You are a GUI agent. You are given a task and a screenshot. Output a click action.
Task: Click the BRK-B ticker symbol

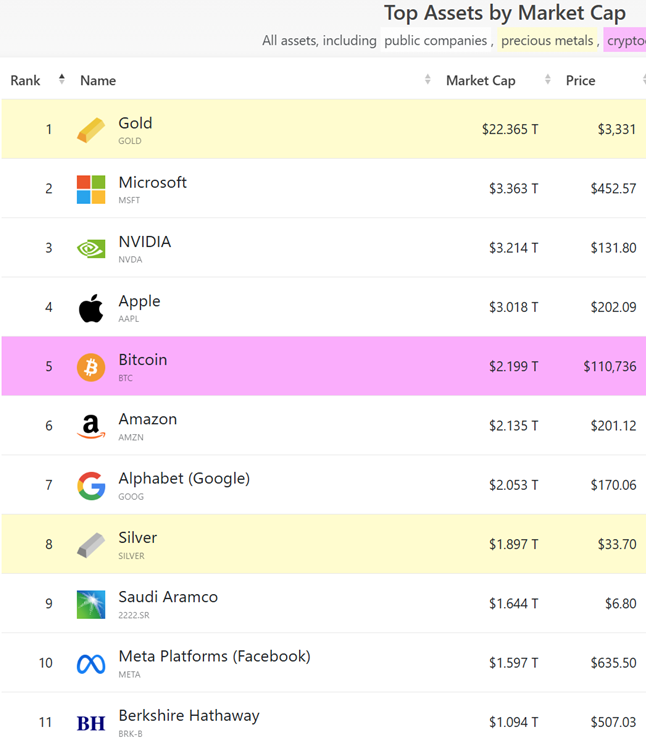[x=130, y=734]
